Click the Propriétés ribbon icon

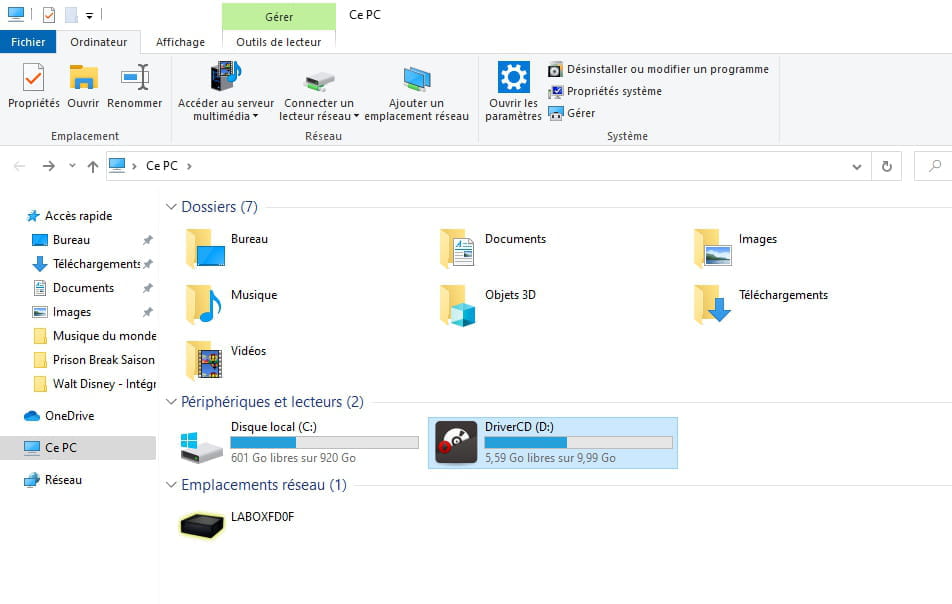tap(33, 78)
